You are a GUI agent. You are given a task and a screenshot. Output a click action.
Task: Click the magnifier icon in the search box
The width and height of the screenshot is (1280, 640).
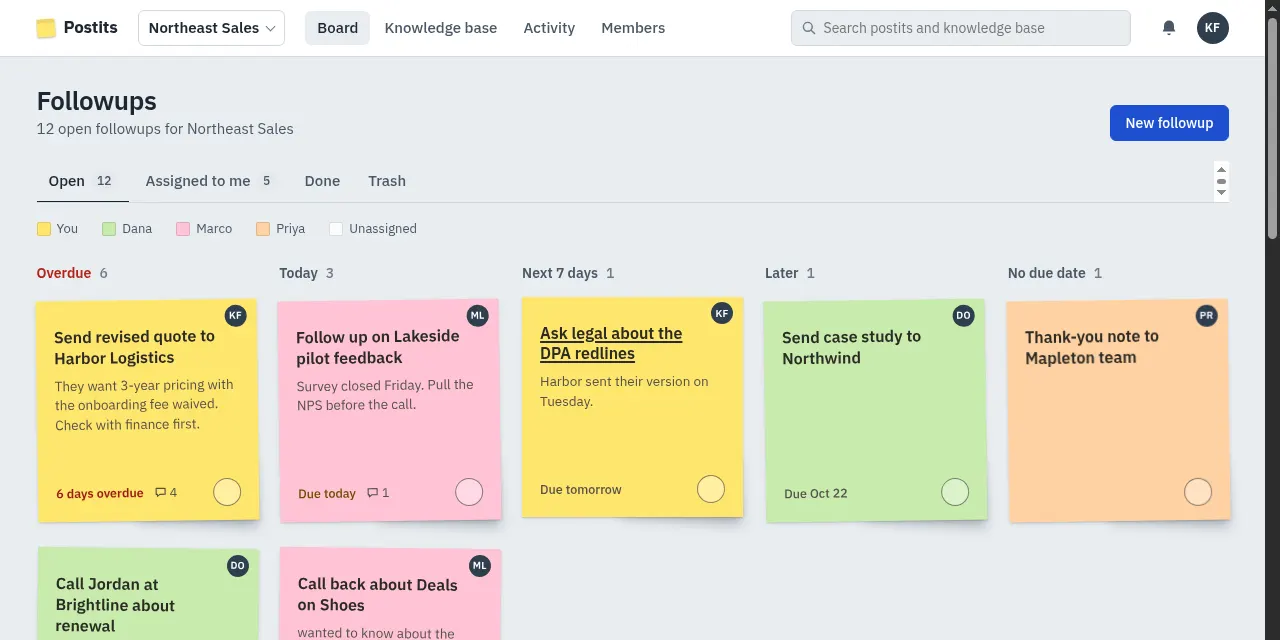point(808,28)
